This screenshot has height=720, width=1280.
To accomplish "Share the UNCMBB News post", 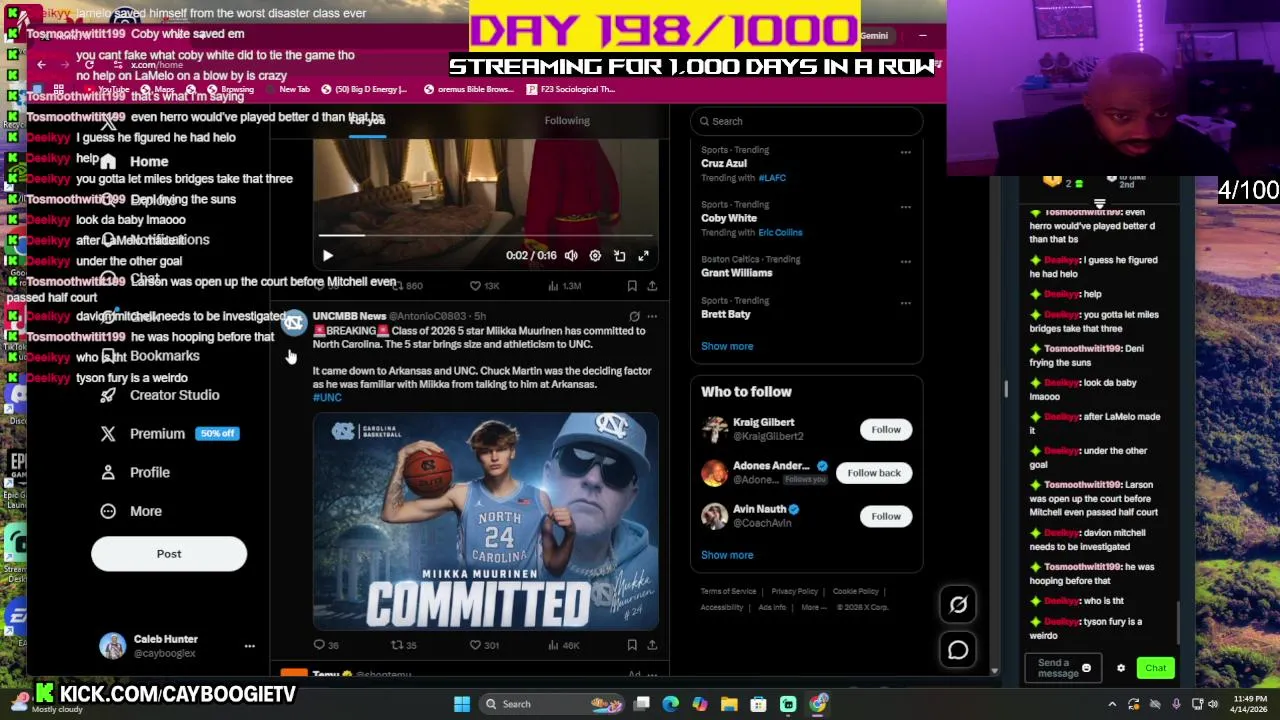I will pos(652,645).
